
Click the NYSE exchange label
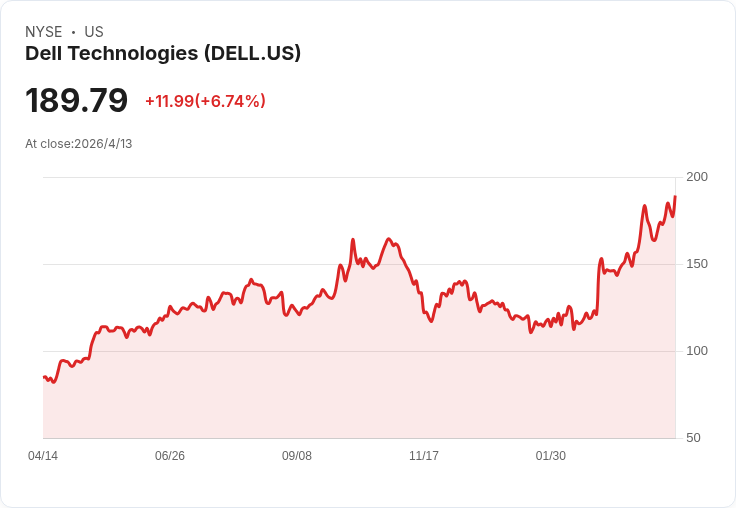[x=44, y=32]
